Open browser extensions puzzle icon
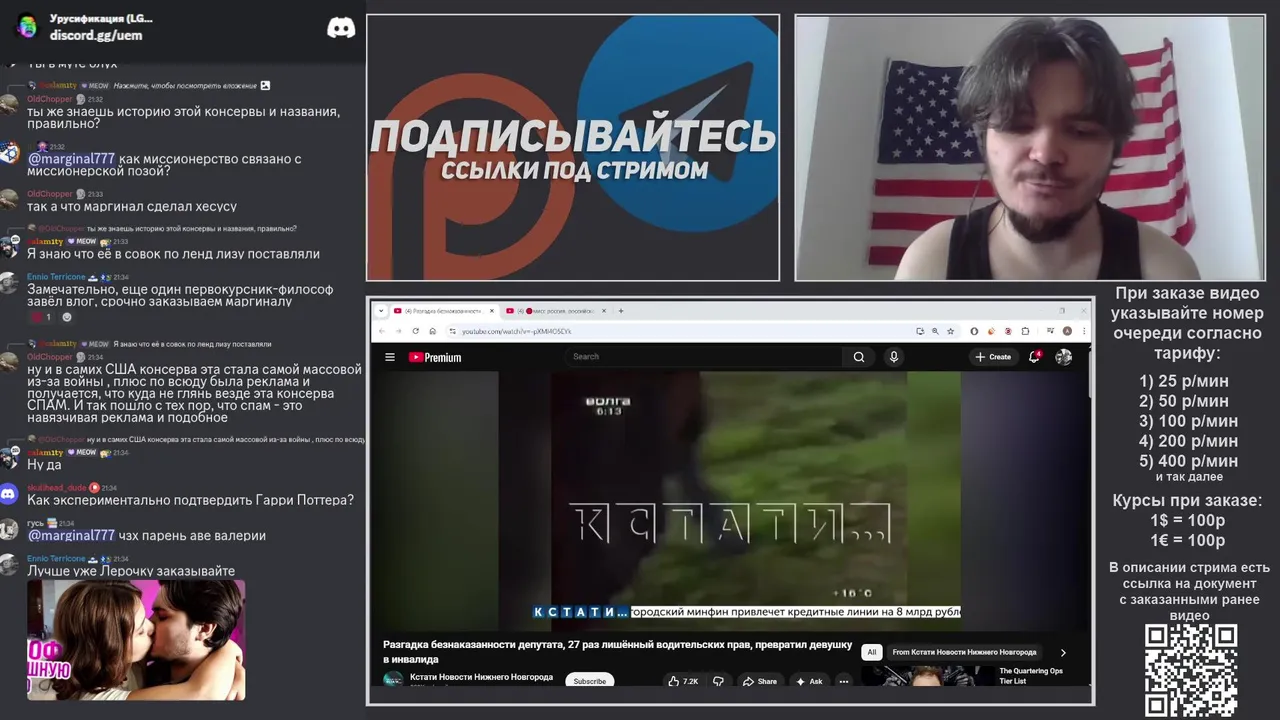Viewport: 1280px width, 720px height. point(1025,331)
